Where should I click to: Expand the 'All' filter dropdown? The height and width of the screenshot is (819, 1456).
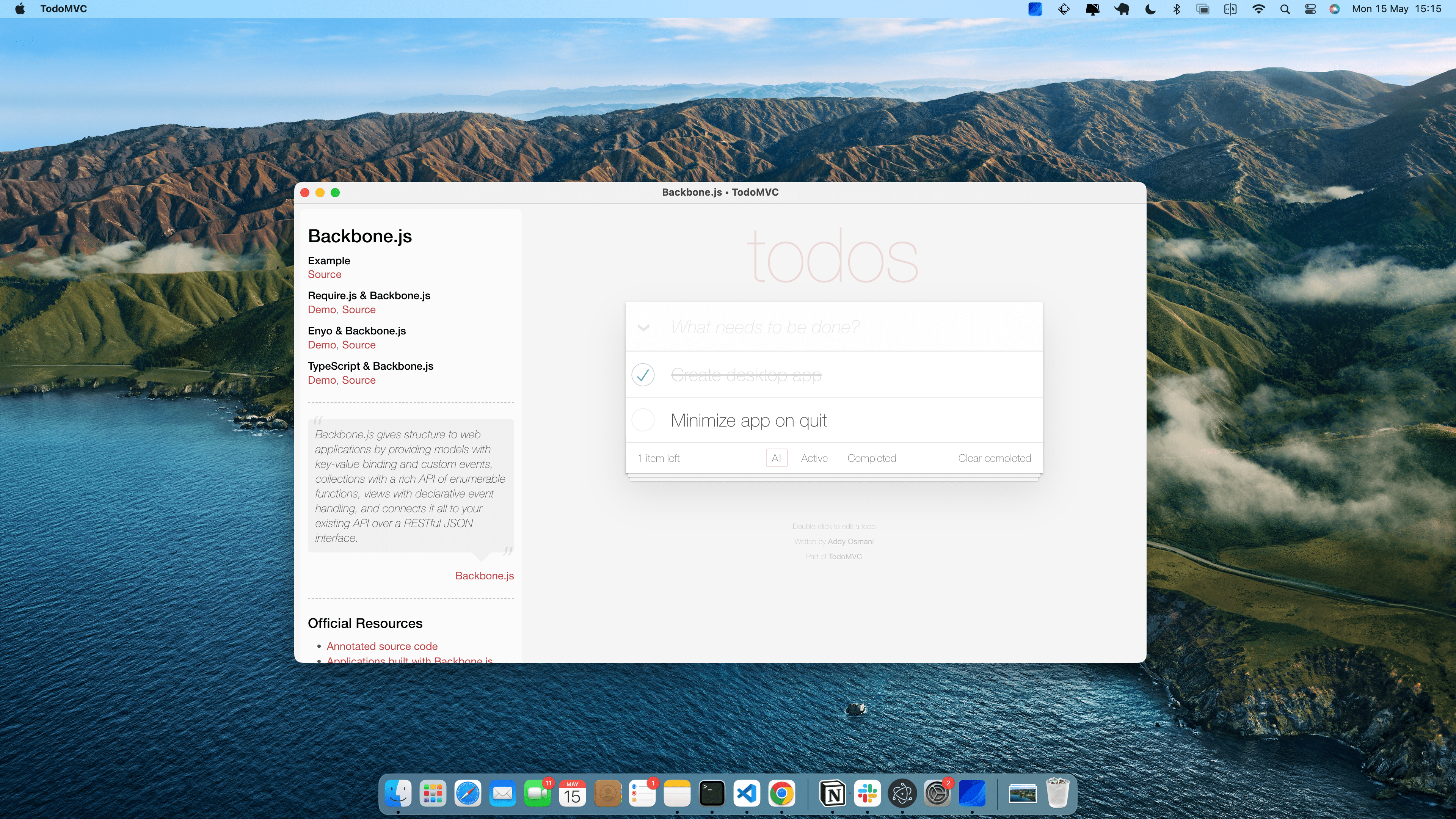[777, 458]
